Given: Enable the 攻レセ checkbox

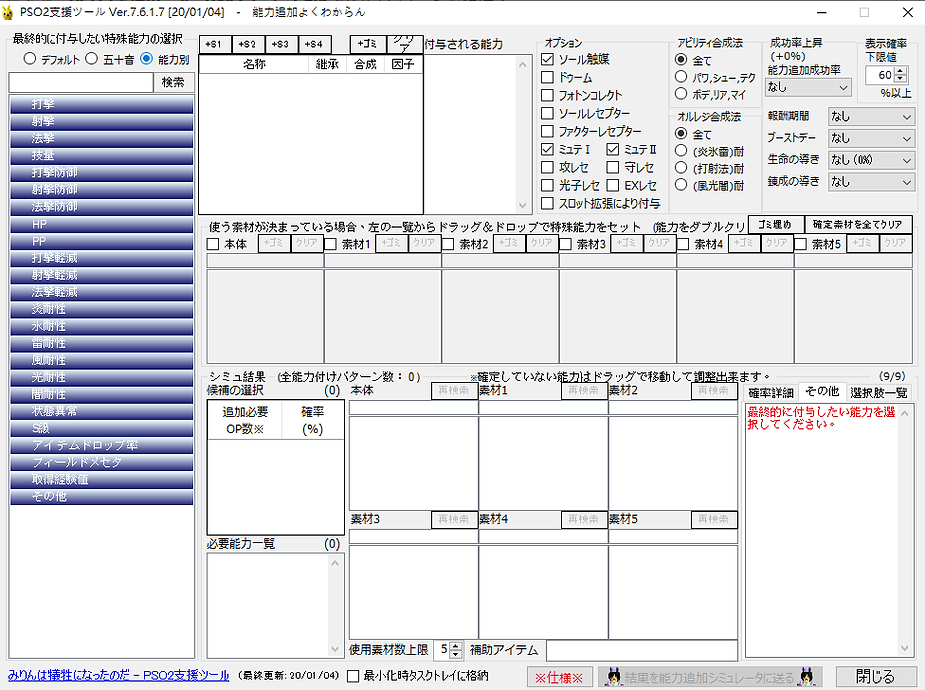Looking at the screenshot, I should [547, 167].
